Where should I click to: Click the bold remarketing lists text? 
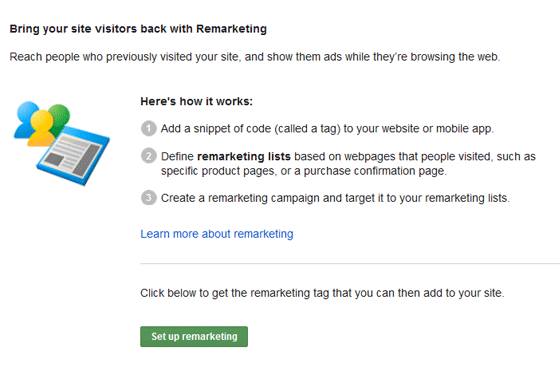pos(244,156)
